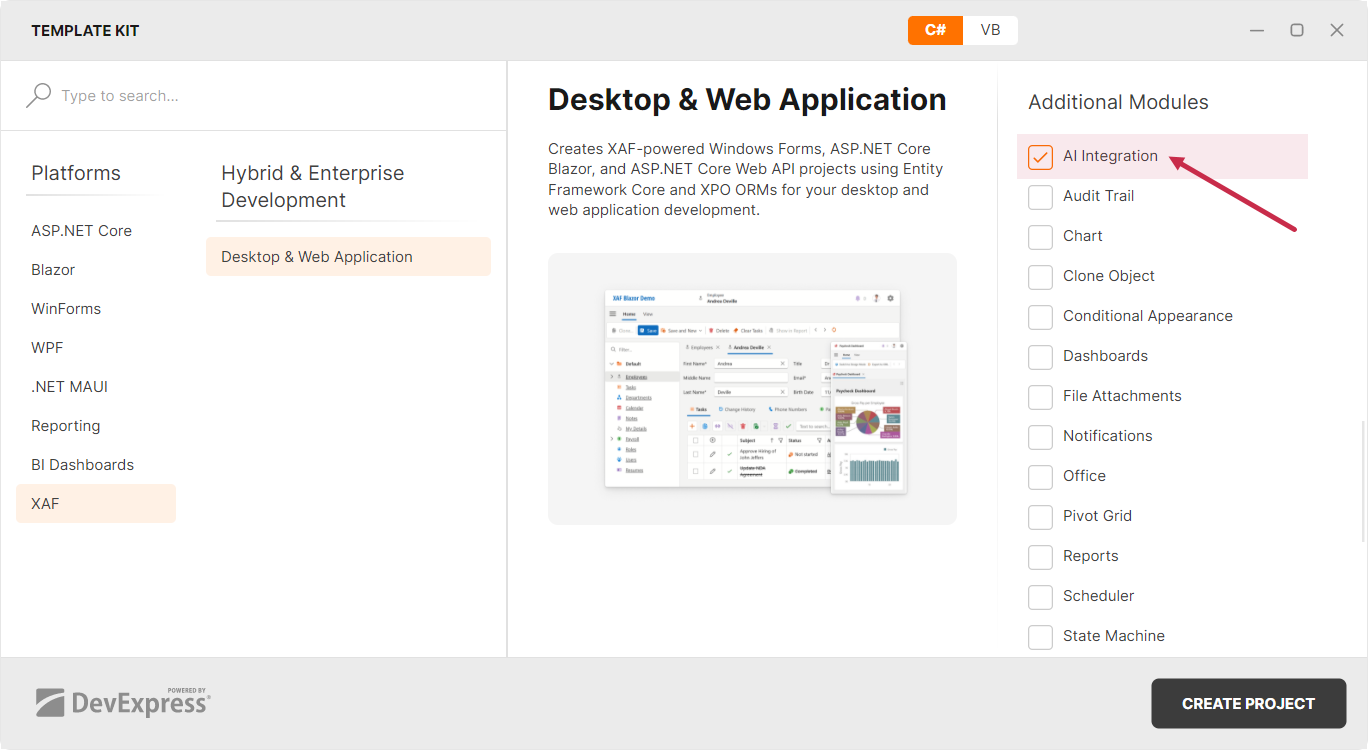Uncheck the AI Integration checkbox
The width and height of the screenshot is (1368, 750).
[x=1041, y=157]
